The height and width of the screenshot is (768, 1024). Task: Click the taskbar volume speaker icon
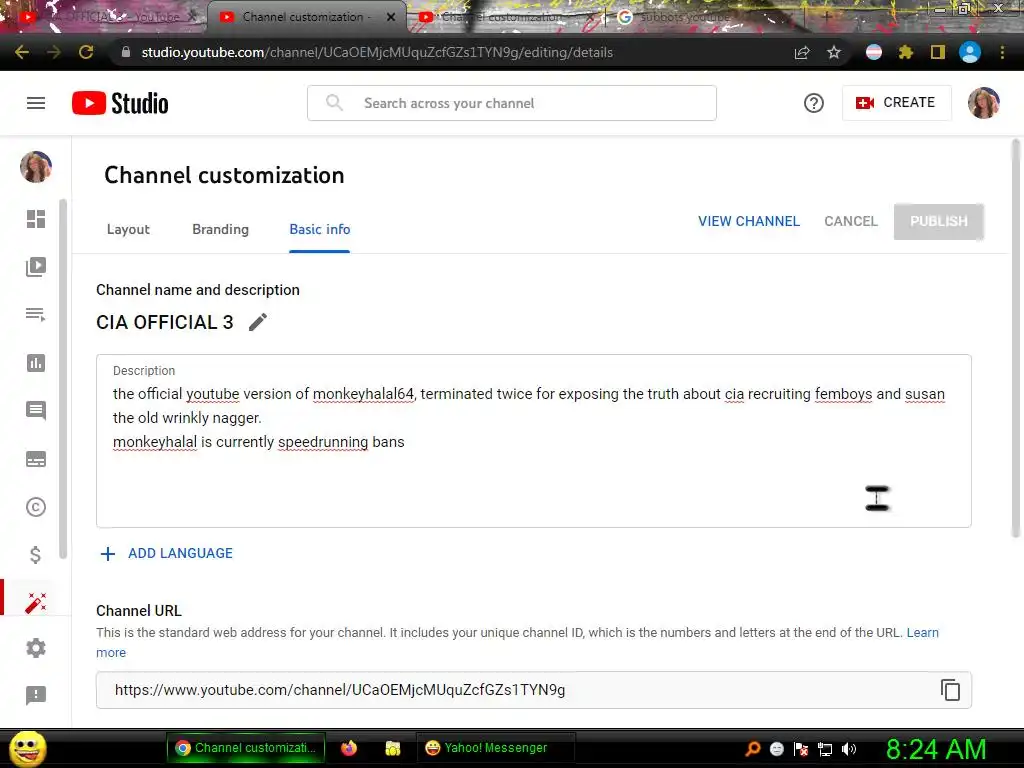coord(849,749)
